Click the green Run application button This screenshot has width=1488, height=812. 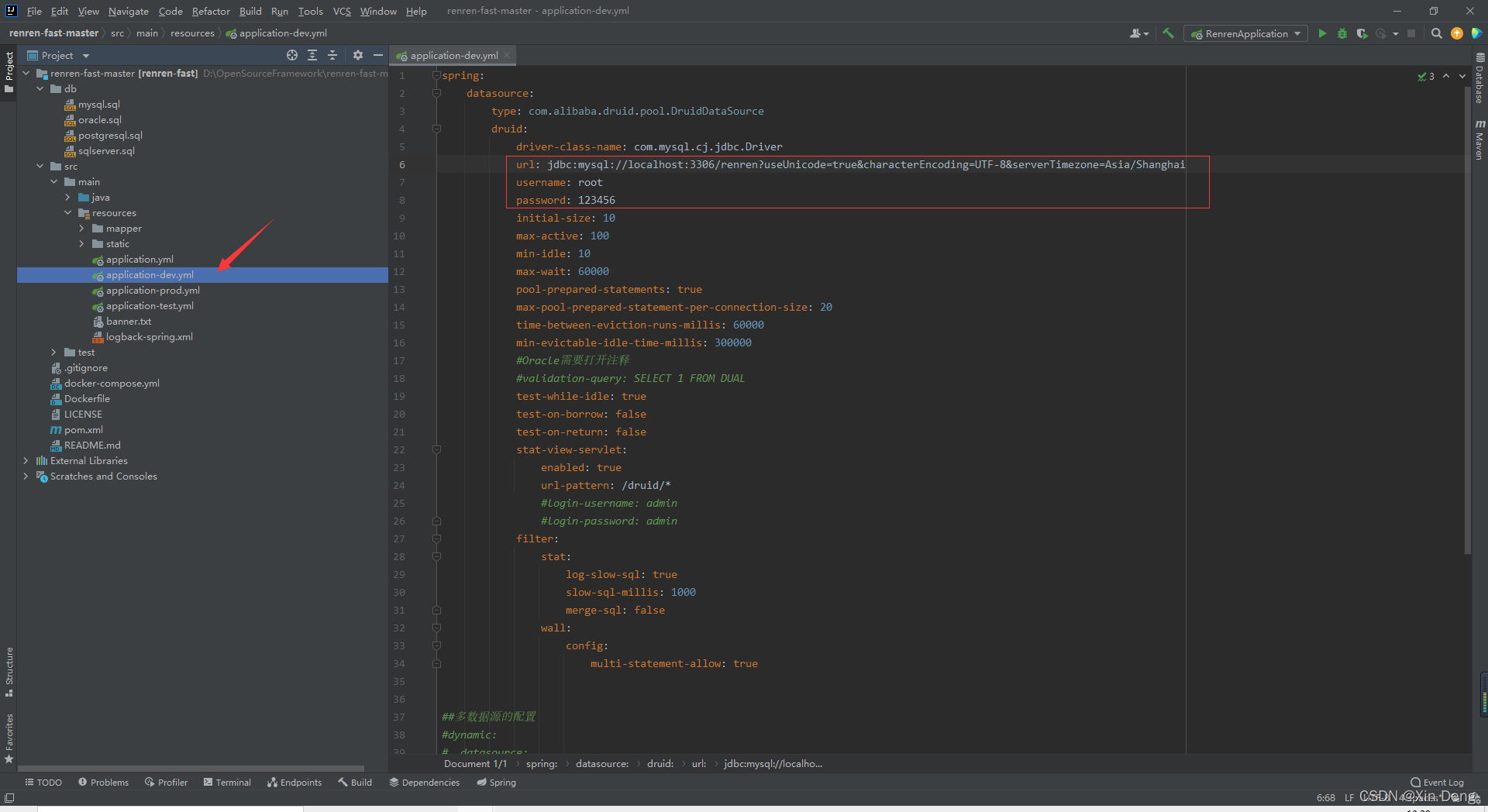[1322, 33]
